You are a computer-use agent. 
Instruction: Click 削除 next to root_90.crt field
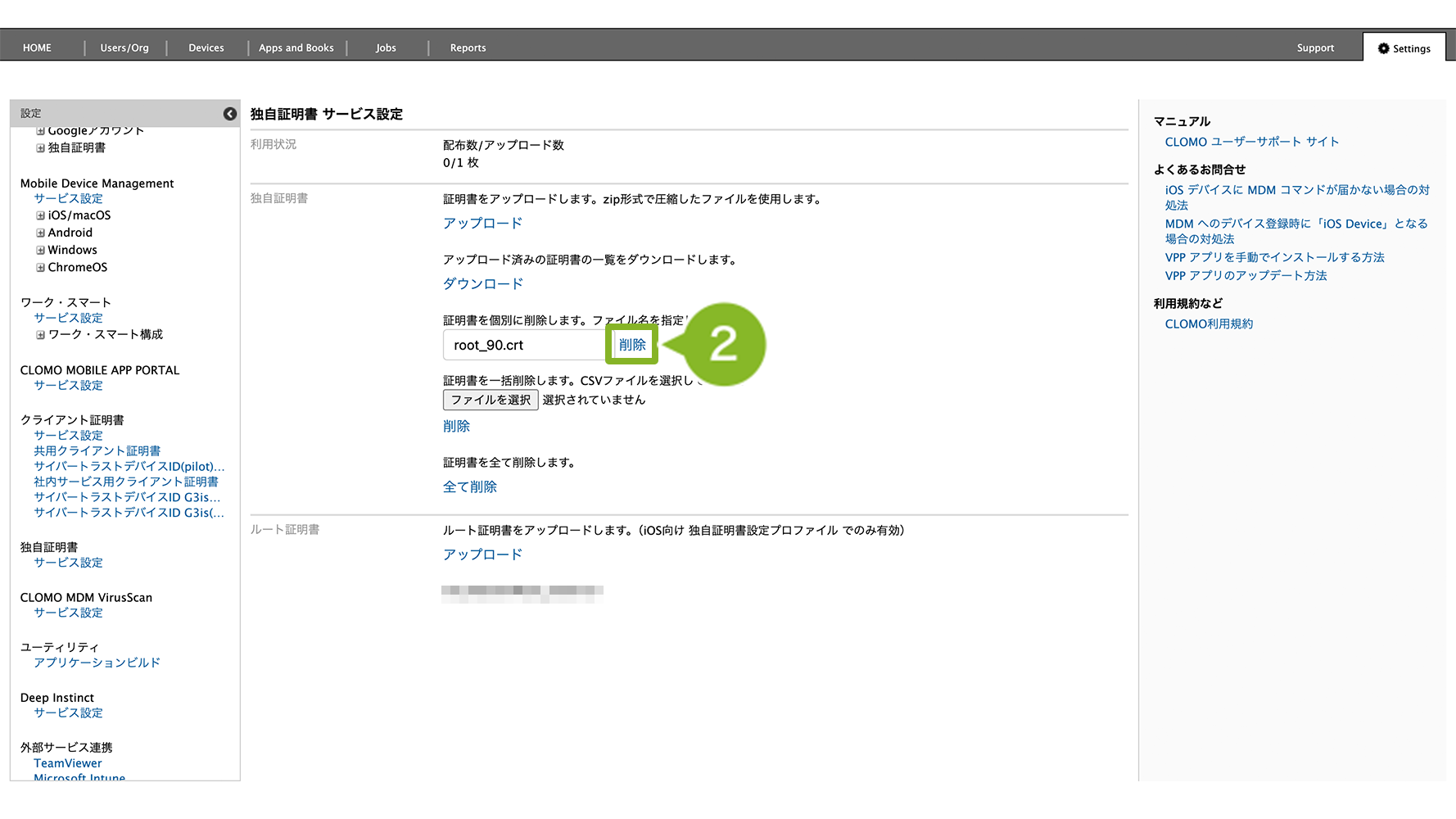pos(632,345)
